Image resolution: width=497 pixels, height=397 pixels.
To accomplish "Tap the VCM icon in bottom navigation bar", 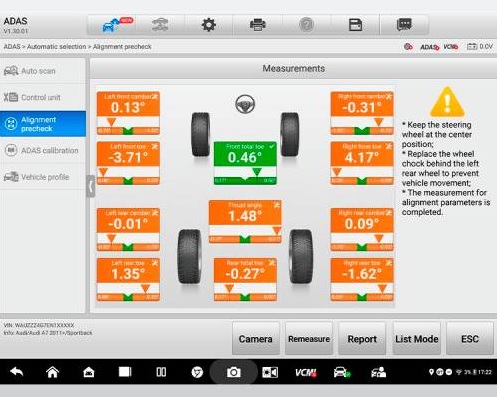I will (306, 372).
